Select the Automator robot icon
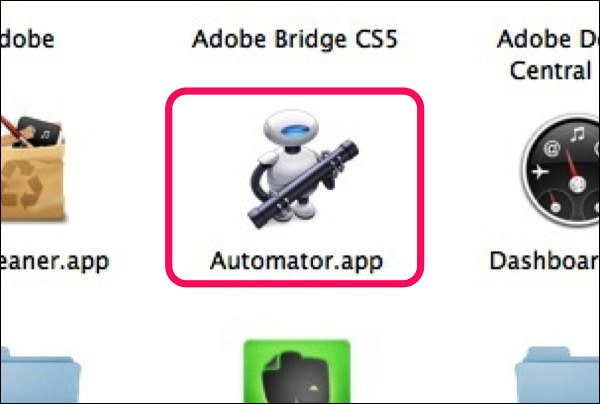 (x=302, y=169)
